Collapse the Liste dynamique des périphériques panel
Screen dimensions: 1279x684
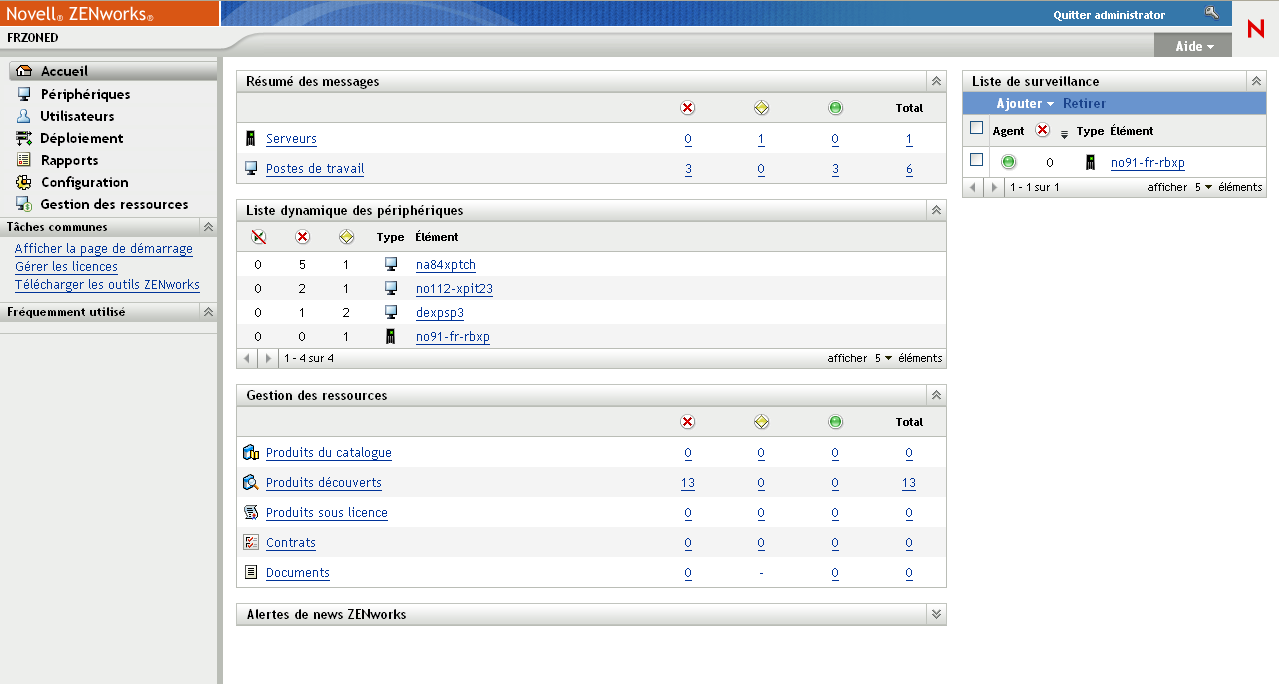click(936, 210)
